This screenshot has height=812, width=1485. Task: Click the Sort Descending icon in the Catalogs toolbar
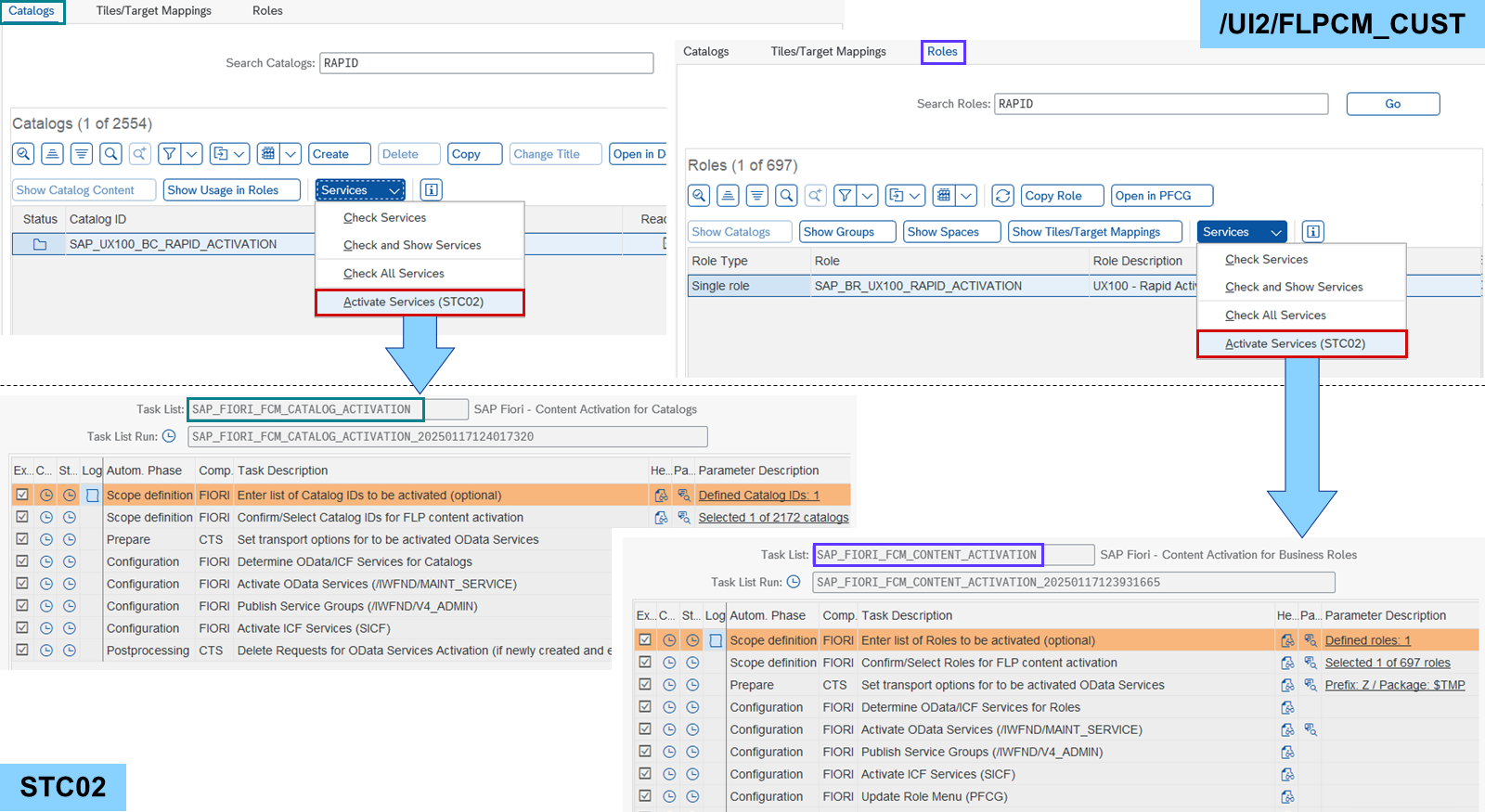coord(82,154)
